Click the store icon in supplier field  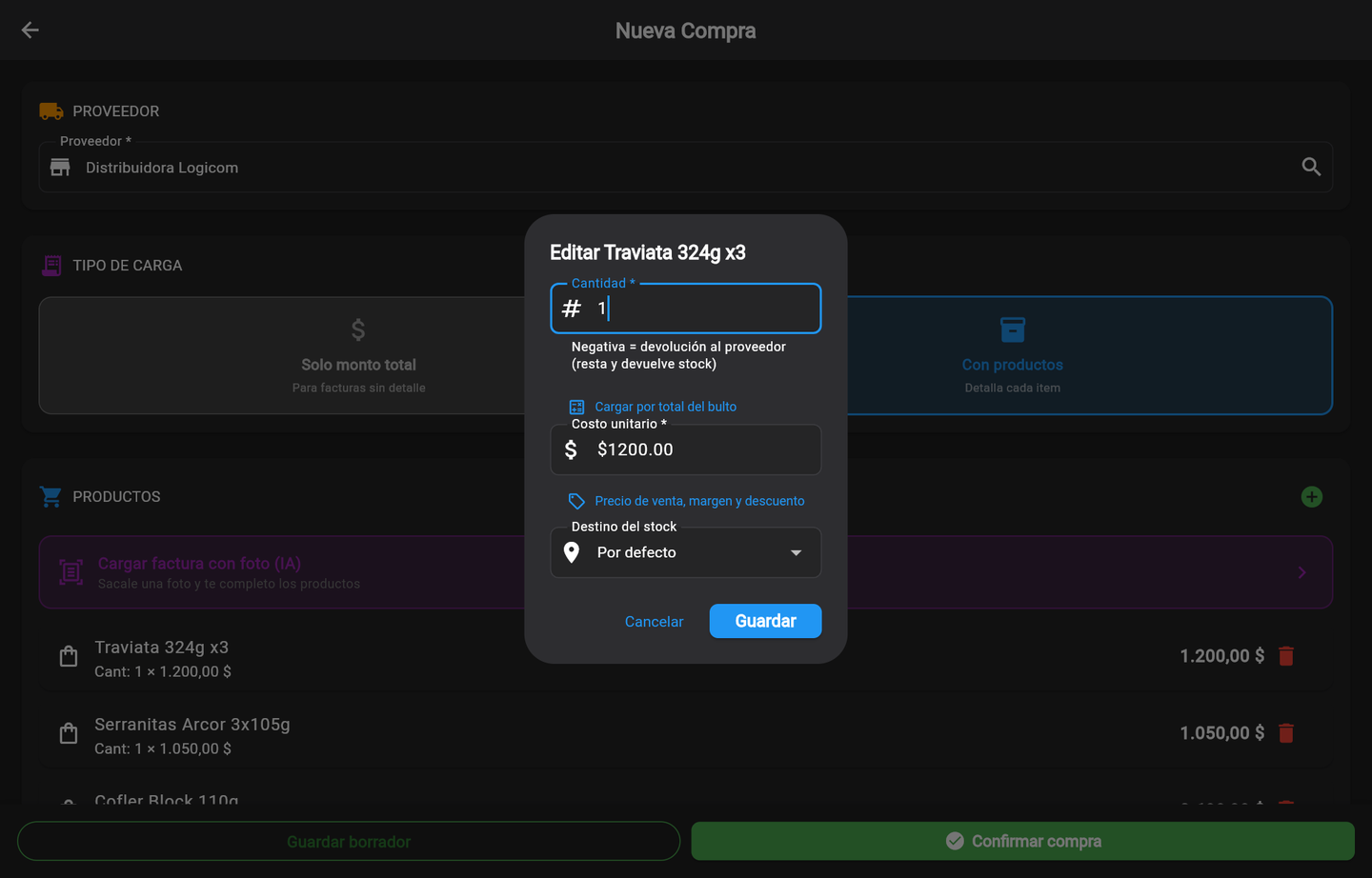coord(60,168)
